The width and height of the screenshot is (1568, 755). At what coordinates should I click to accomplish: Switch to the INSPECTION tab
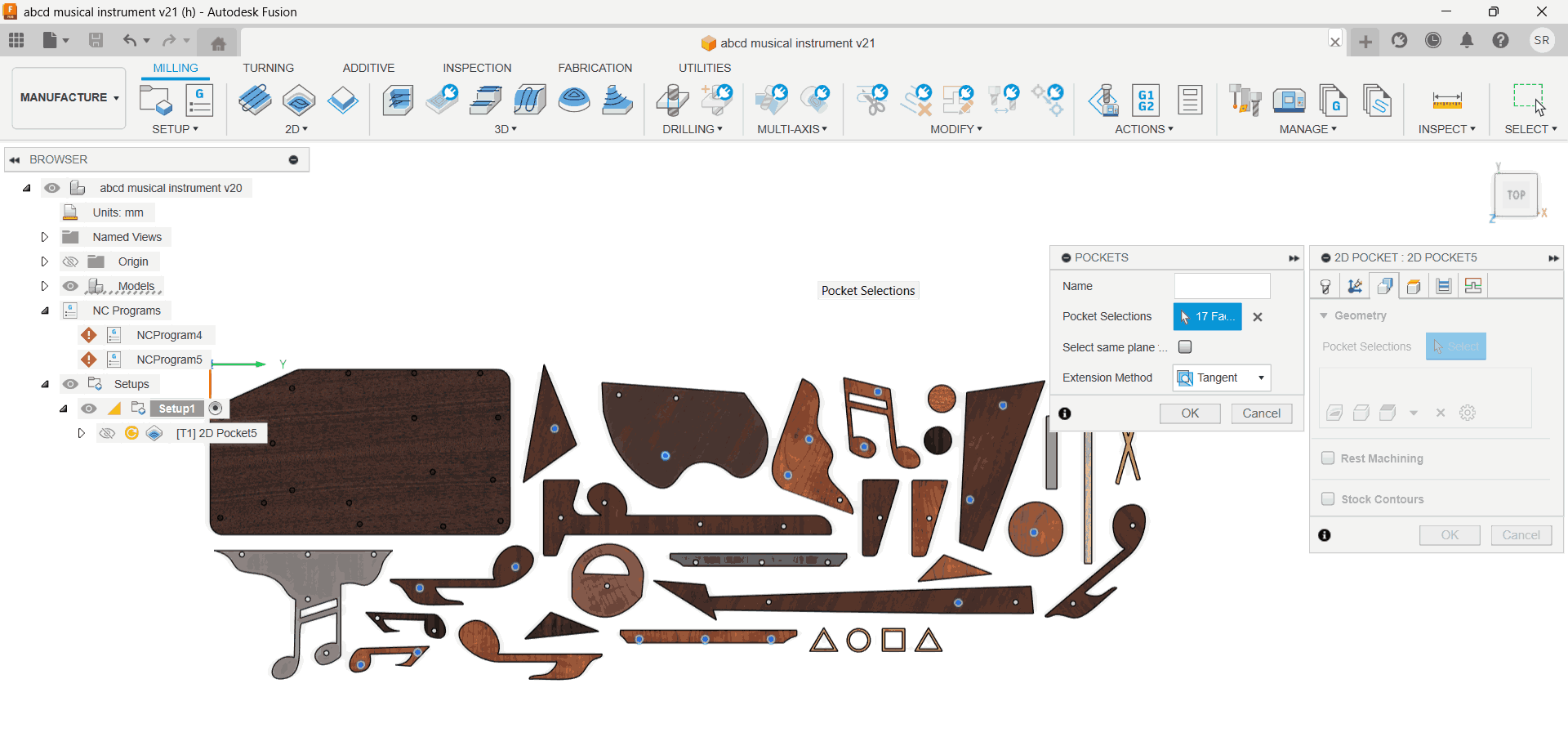(x=477, y=68)
